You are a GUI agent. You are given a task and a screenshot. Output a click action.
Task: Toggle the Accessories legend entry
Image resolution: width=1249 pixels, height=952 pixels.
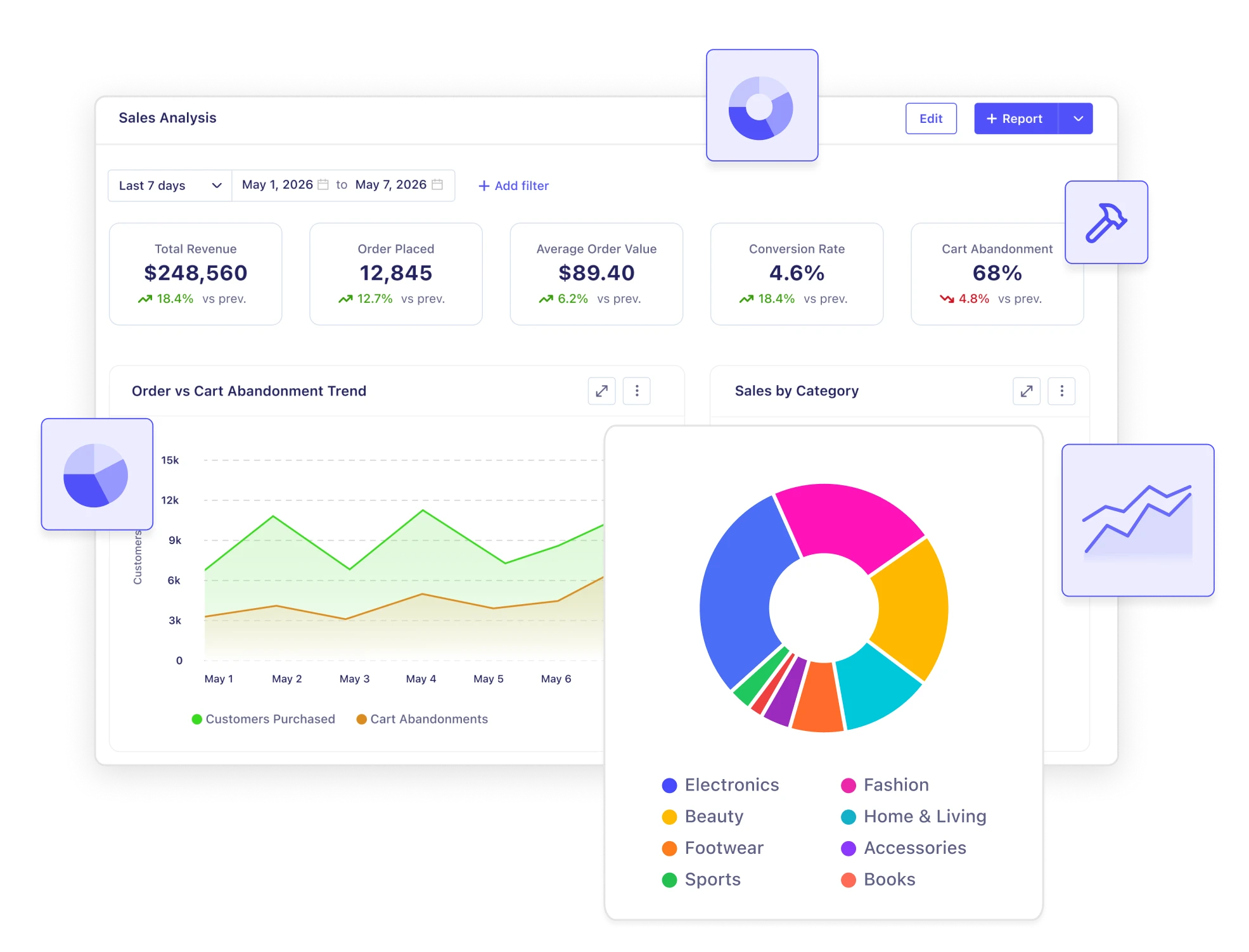point(904,848)
